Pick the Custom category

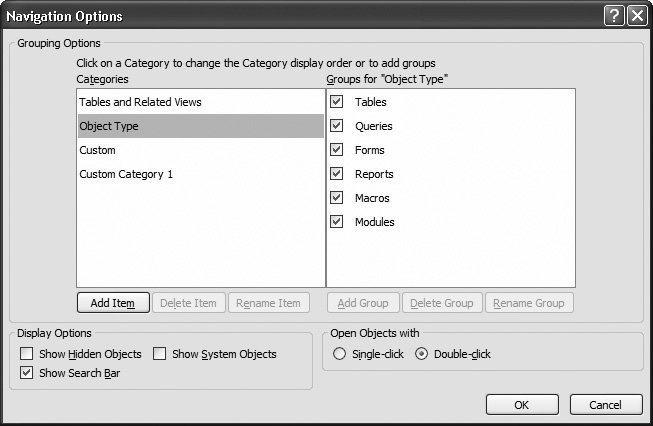pyautogui.click(x=98, y=150)
